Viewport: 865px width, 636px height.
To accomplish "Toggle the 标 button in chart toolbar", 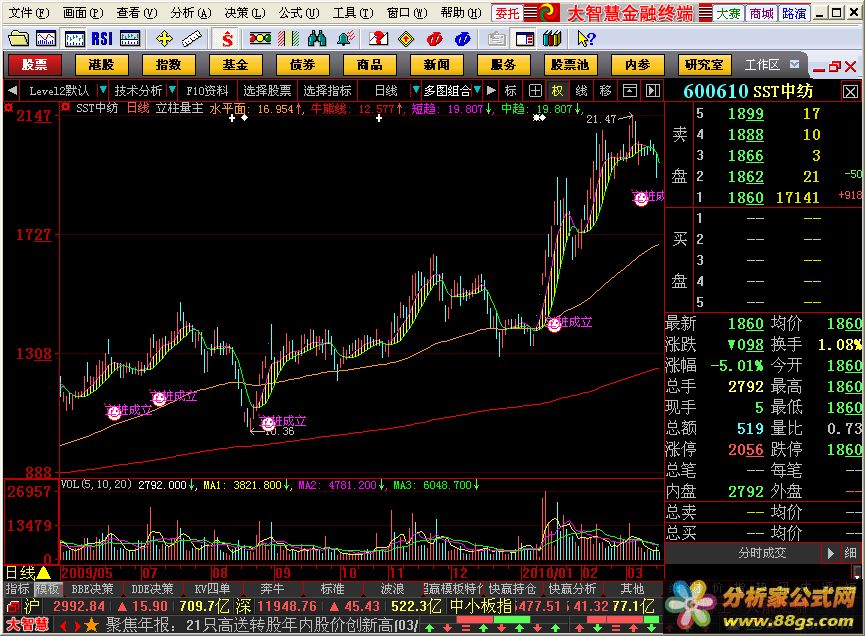I will coord(510,90).
